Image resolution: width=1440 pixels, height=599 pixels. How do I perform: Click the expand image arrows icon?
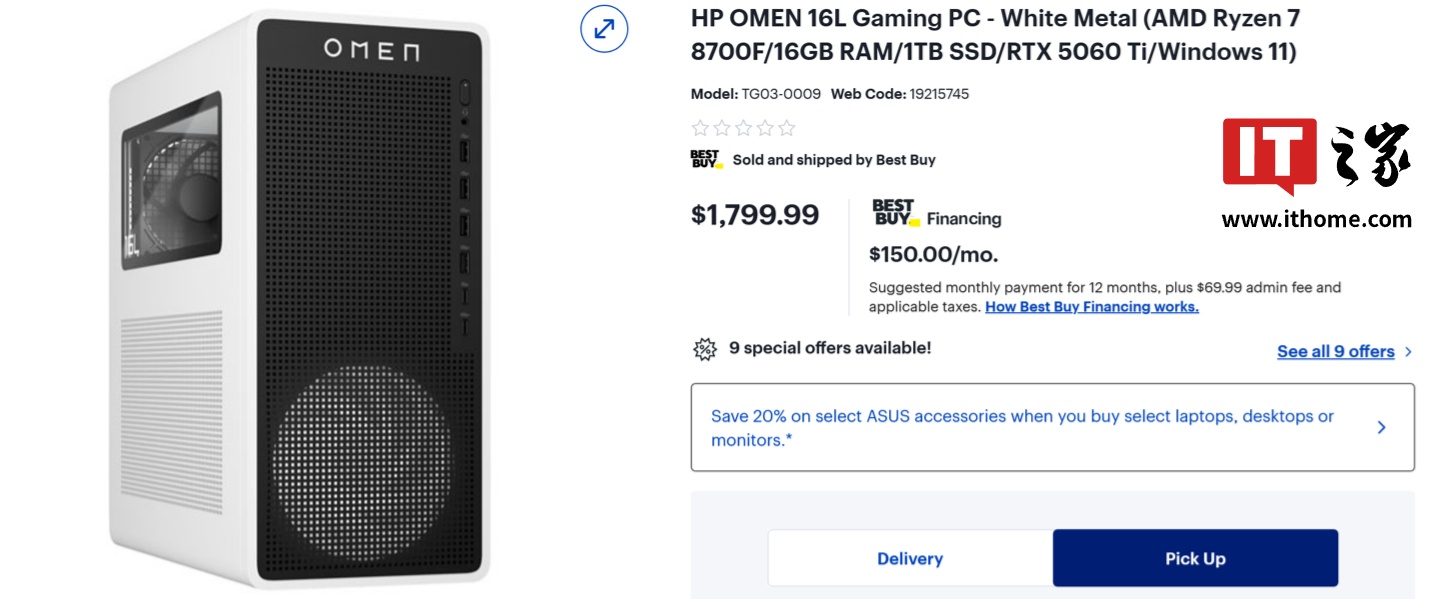604,29
